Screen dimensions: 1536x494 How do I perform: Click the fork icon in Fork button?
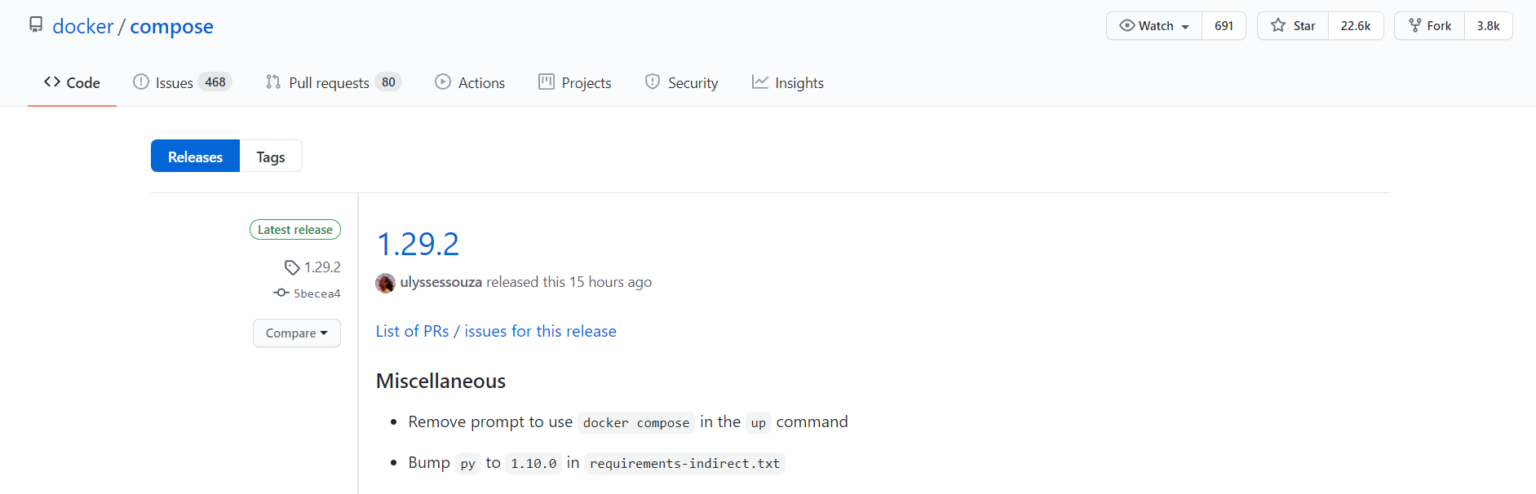pos(1414,26)
